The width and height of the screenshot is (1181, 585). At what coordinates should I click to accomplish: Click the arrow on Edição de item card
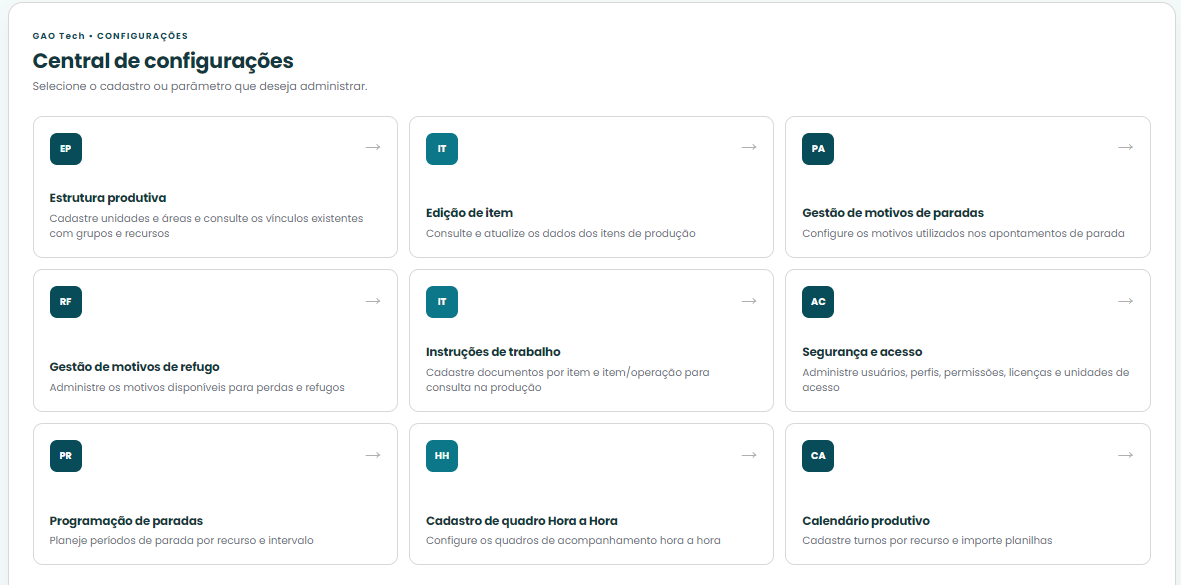tap(749, 148)
